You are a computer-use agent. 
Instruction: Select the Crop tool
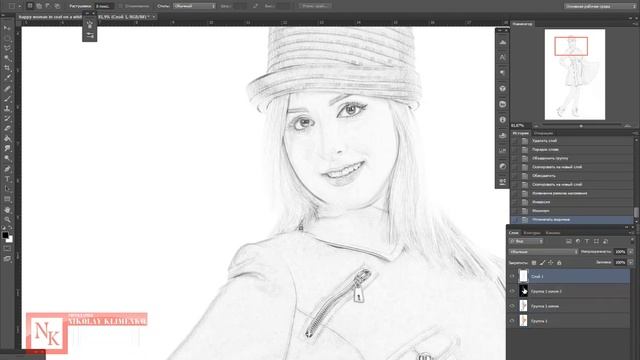tap(7, 68)
